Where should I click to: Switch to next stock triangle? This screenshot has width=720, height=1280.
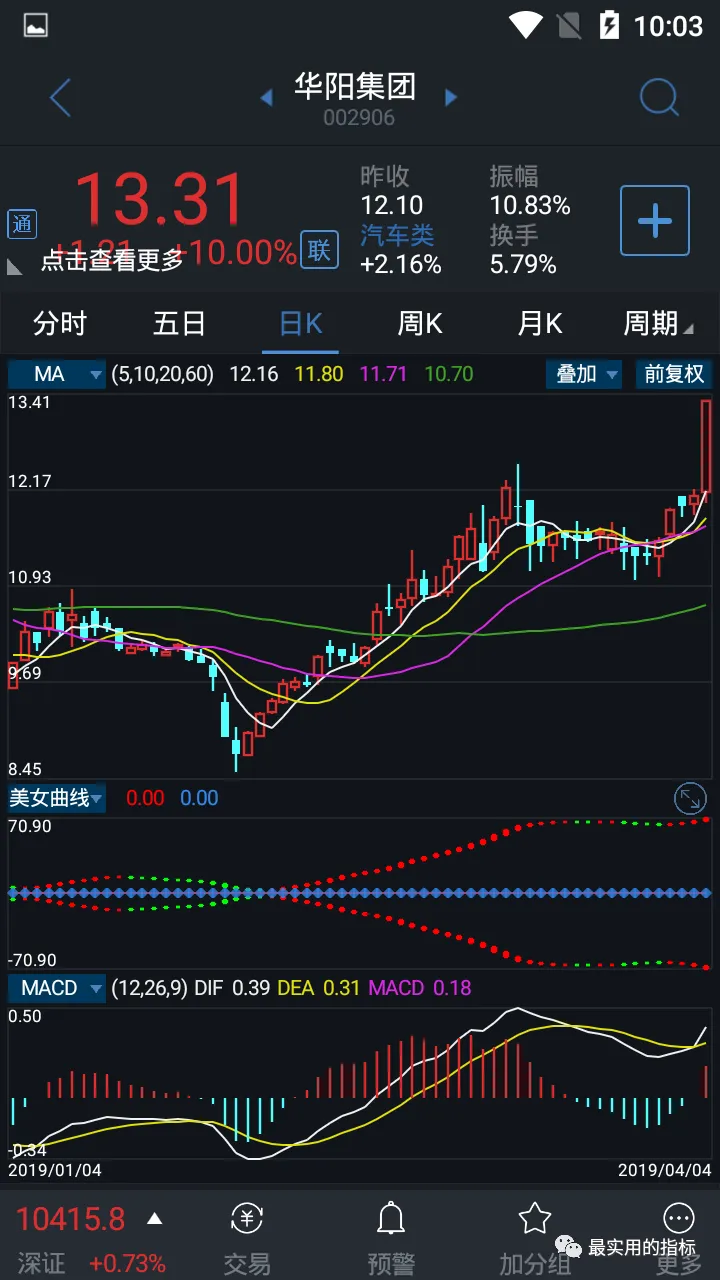[451, 97]
